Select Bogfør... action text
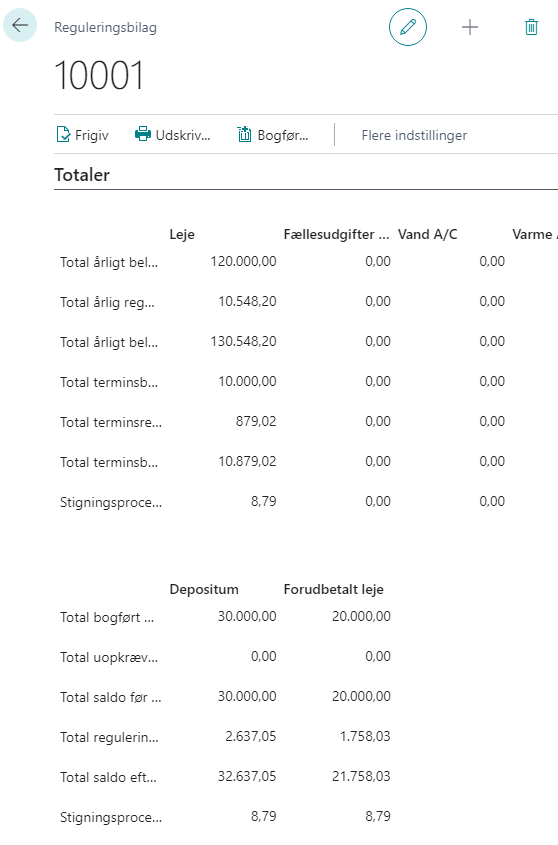The width and height of the screenshot is (558, 845). pos(283,135)
